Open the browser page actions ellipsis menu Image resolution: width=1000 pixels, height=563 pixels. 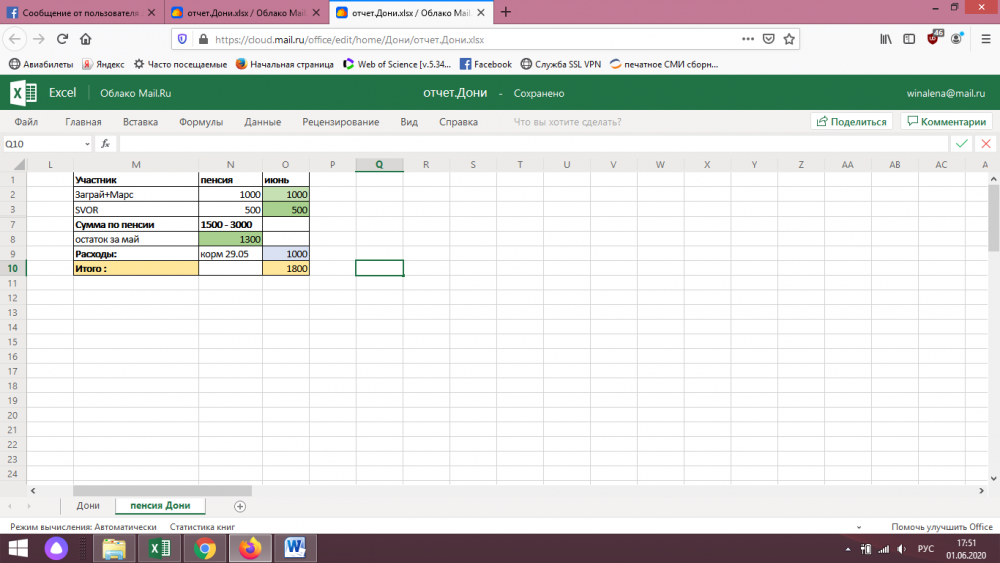[748, 39]
